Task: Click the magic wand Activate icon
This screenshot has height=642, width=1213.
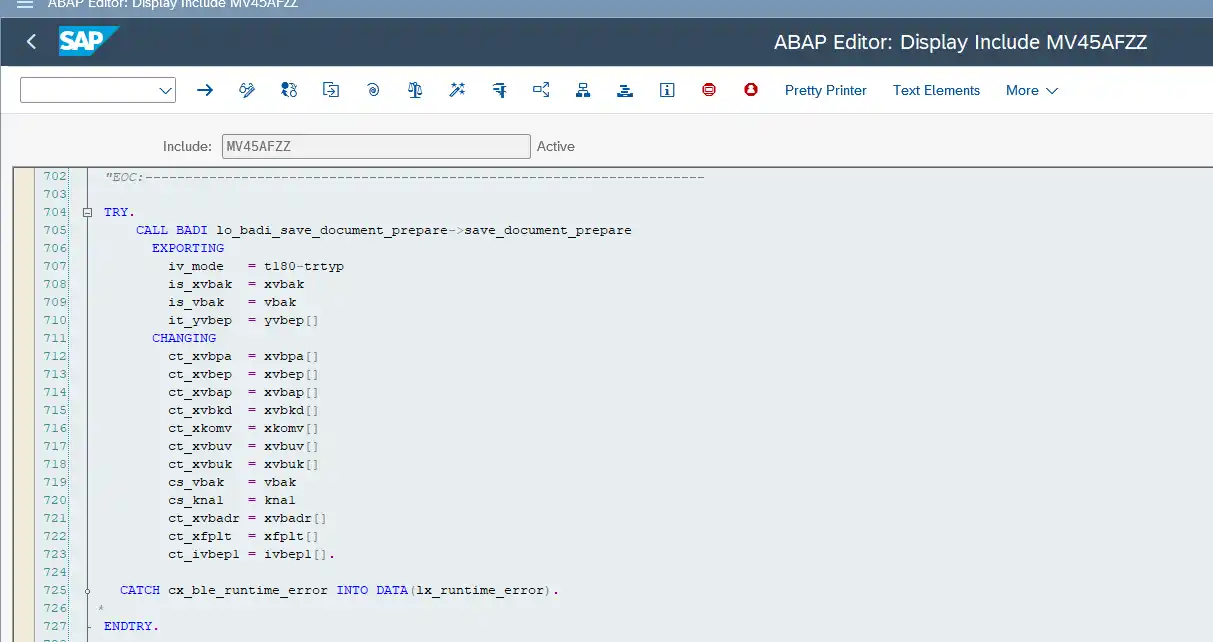Action: click(457, 90)
